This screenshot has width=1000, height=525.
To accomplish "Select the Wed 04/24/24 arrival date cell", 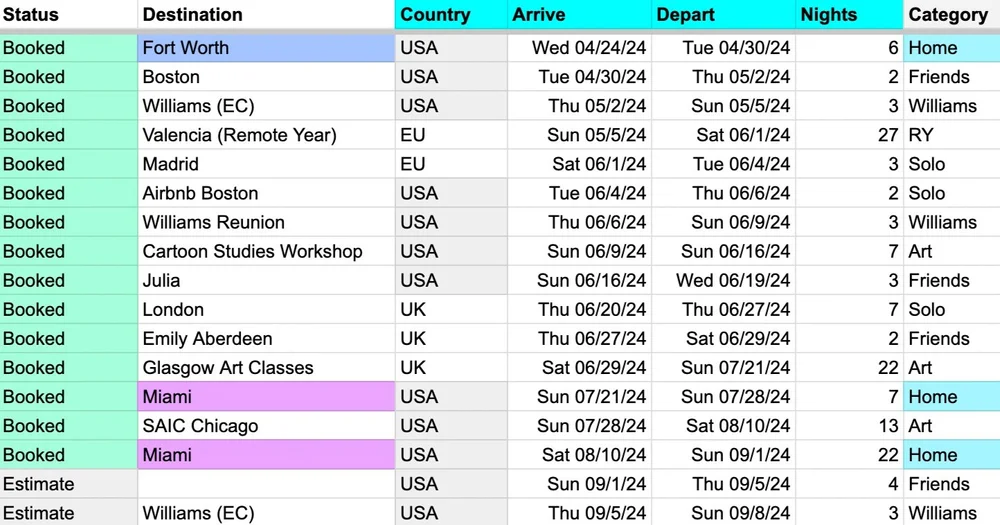I will point(579,48).
